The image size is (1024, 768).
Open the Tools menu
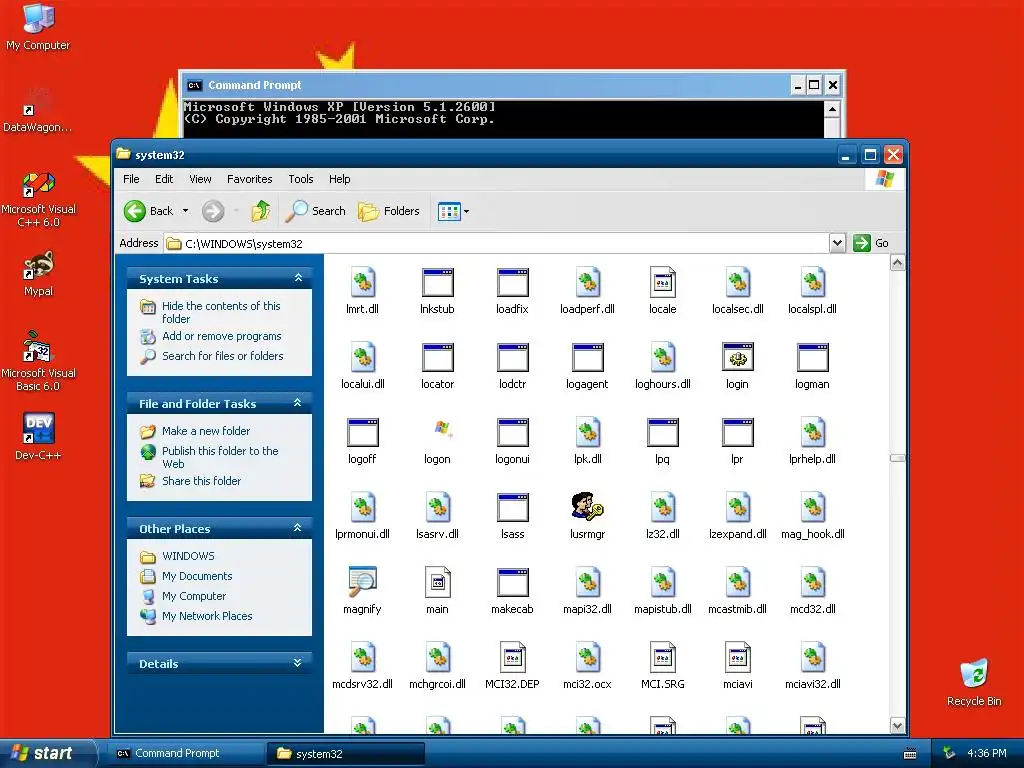click(301, 179)
